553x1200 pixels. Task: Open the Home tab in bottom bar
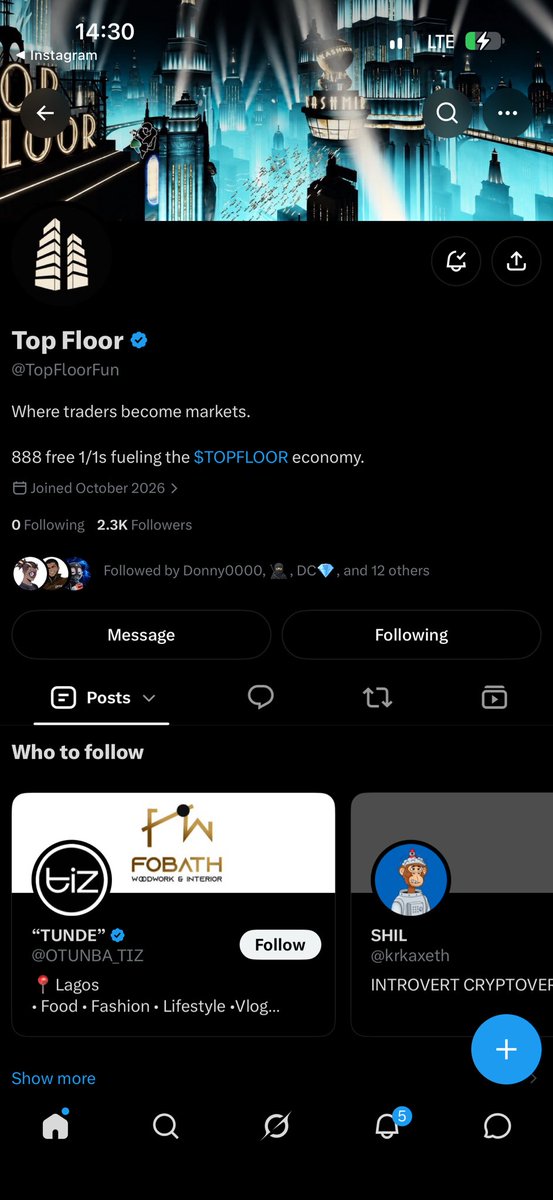[55, 1126]
